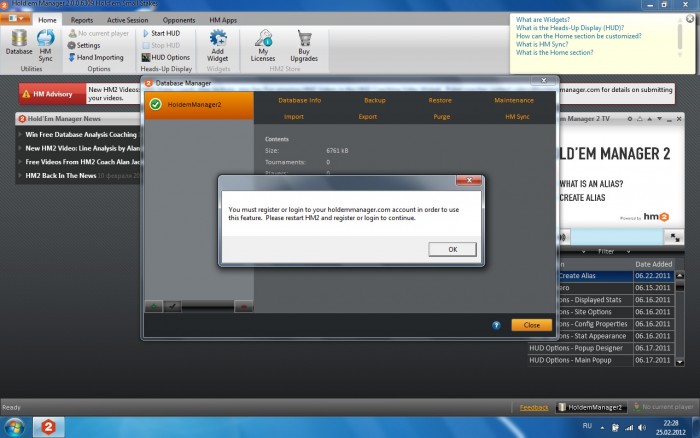This screenshot has height=438, width=700.
Task: Sort by the Date Added column header
Action: [653, 264]
